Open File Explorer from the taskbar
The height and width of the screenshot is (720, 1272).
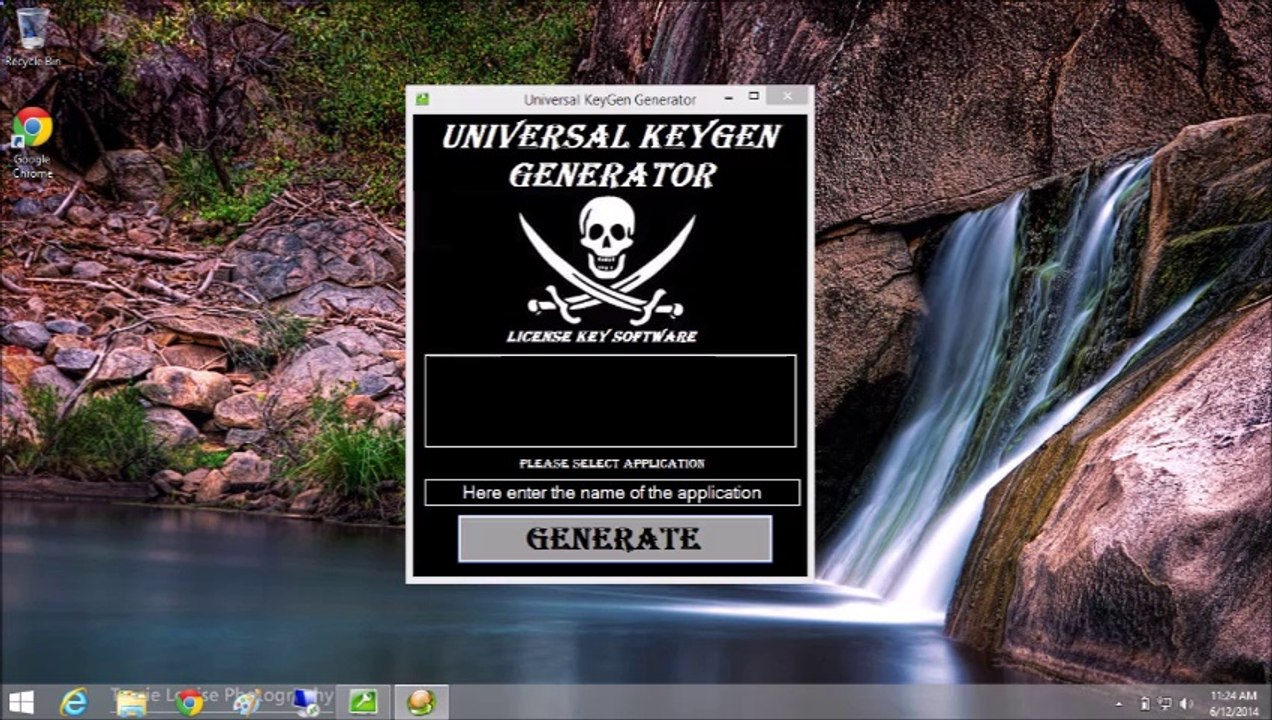131,703
